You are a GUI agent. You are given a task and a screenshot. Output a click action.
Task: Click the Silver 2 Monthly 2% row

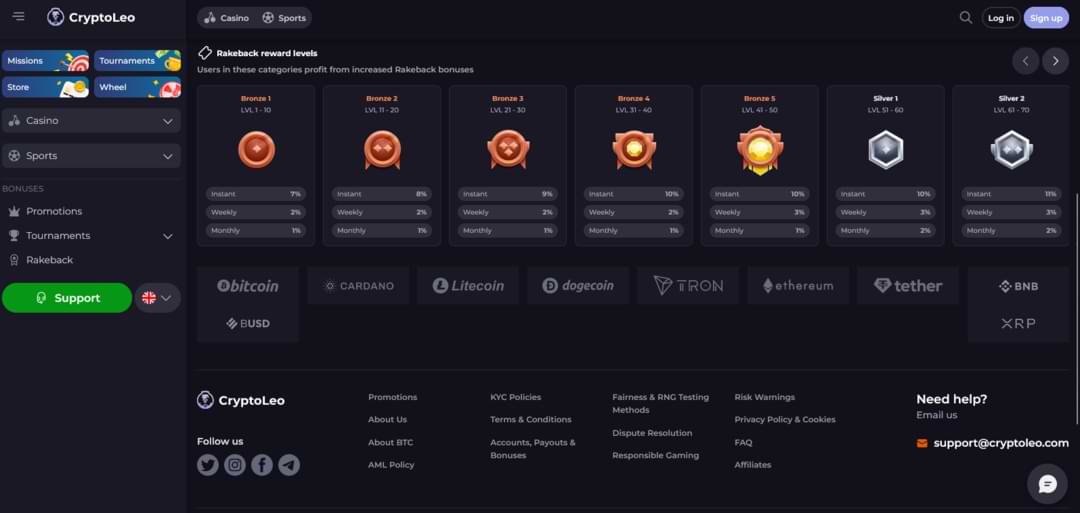1011,231
